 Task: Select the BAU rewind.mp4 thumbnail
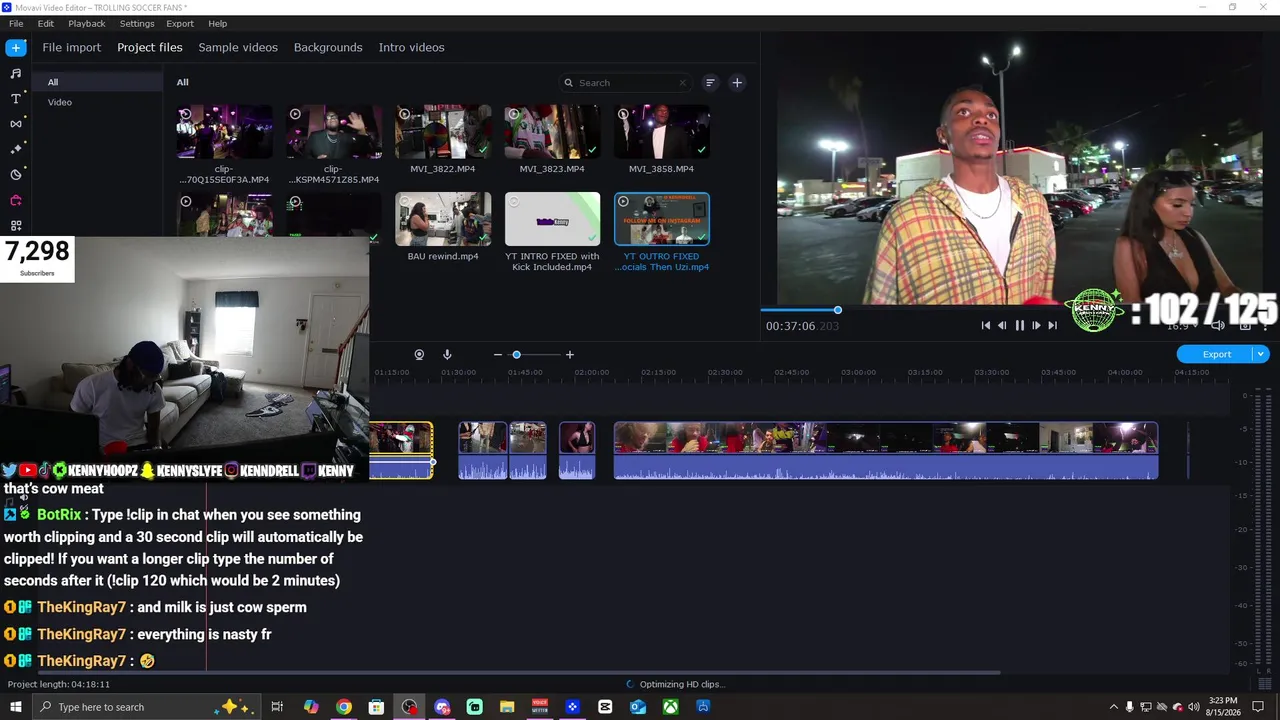(x=443, y=219)
